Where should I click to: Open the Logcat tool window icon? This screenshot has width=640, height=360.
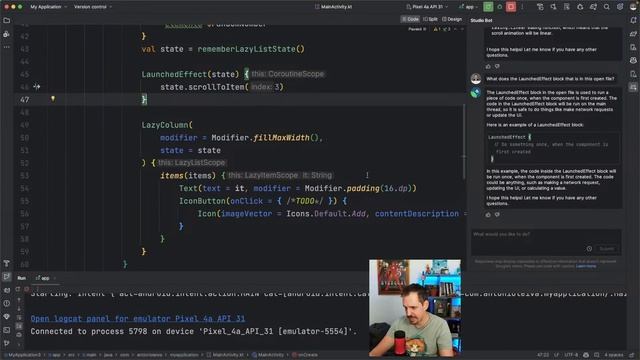coord(7,290)
